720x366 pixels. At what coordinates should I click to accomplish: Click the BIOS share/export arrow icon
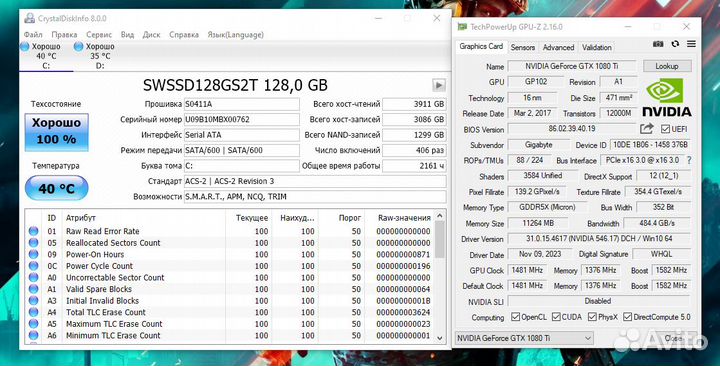pos(647,129)
